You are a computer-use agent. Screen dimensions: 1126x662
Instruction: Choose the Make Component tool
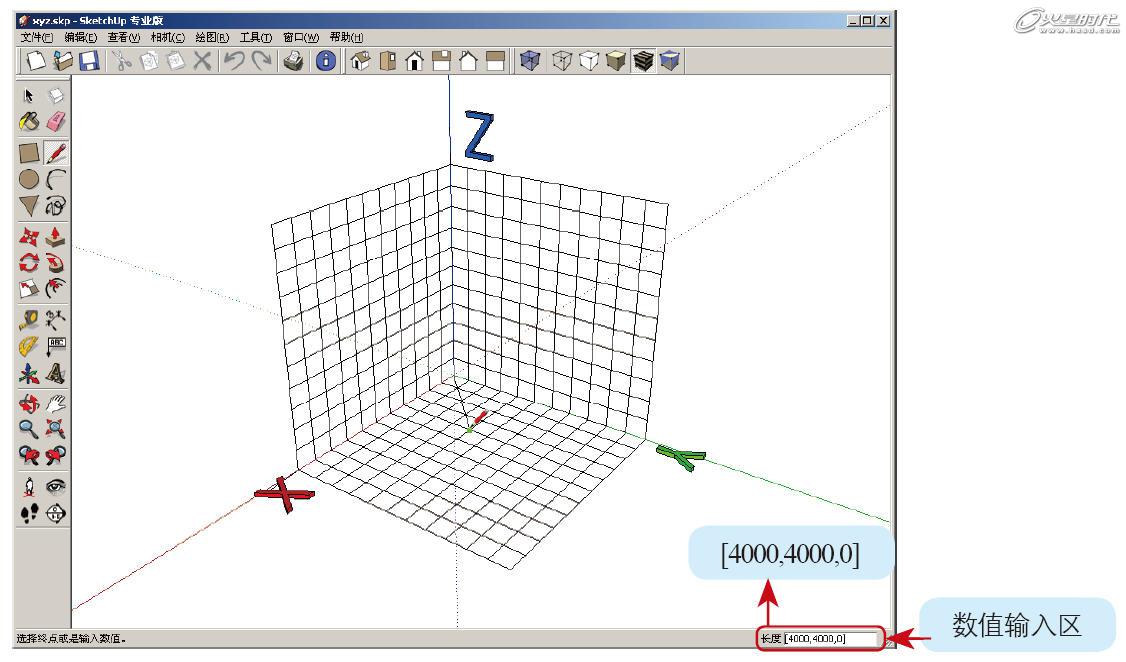(x=56, y=95)
